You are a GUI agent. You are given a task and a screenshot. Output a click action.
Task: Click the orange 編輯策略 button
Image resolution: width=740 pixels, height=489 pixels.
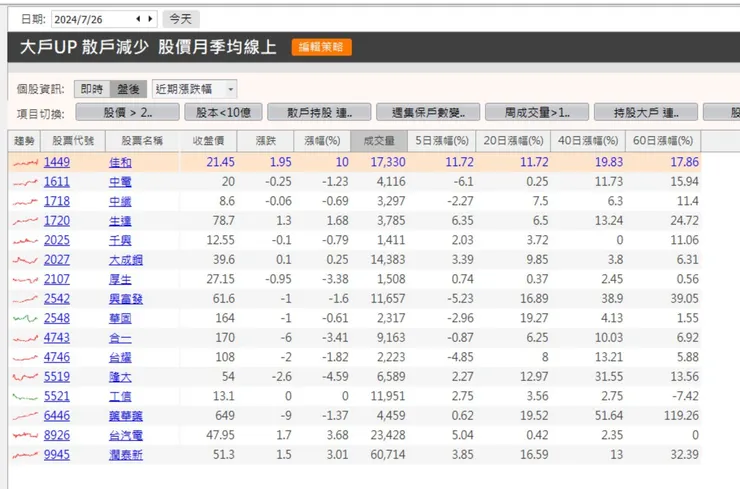coord(321,47)
